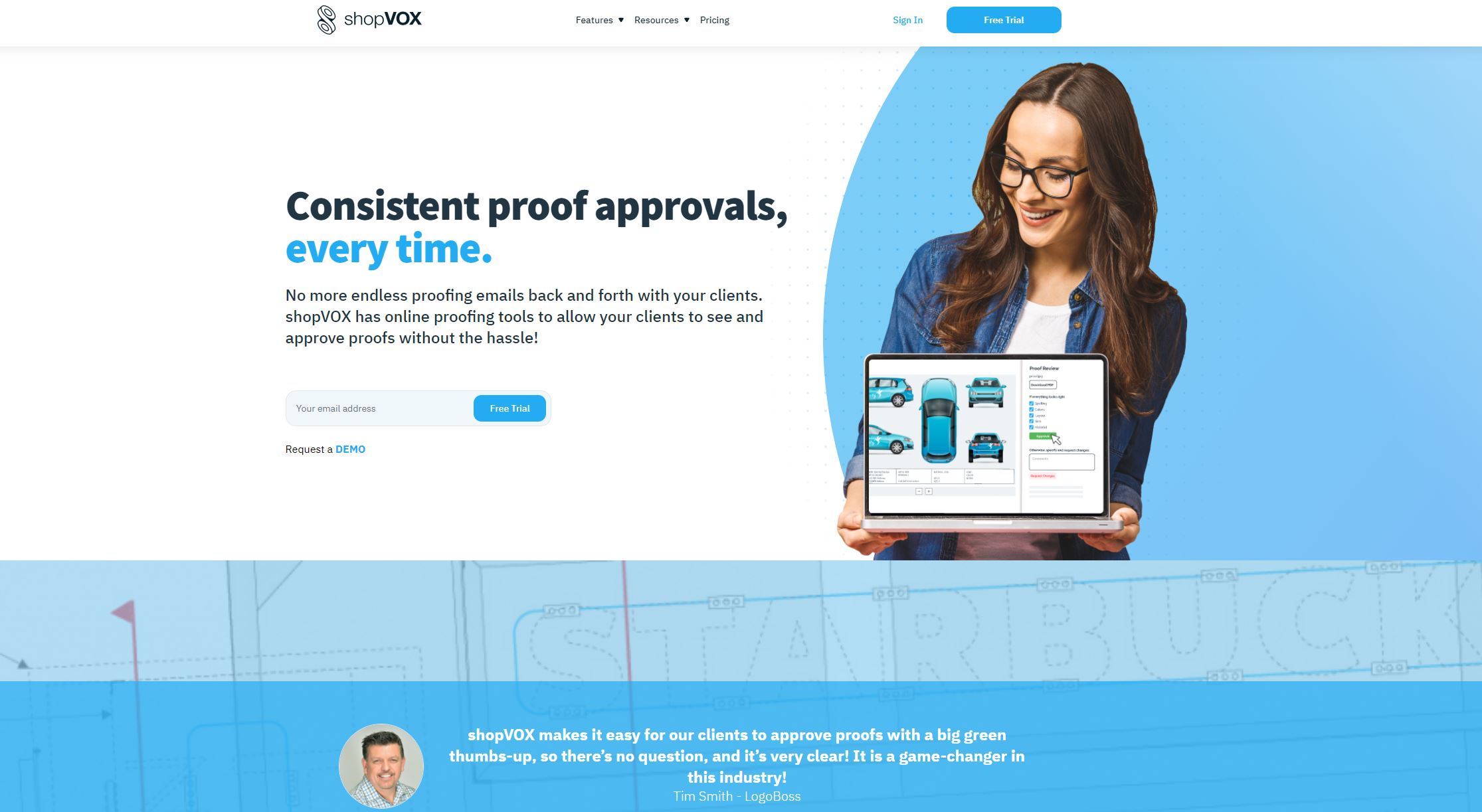This screenshot has height=812, width=1482.
Task: Click the Free Trial signup button
Action: click(510, 408)
